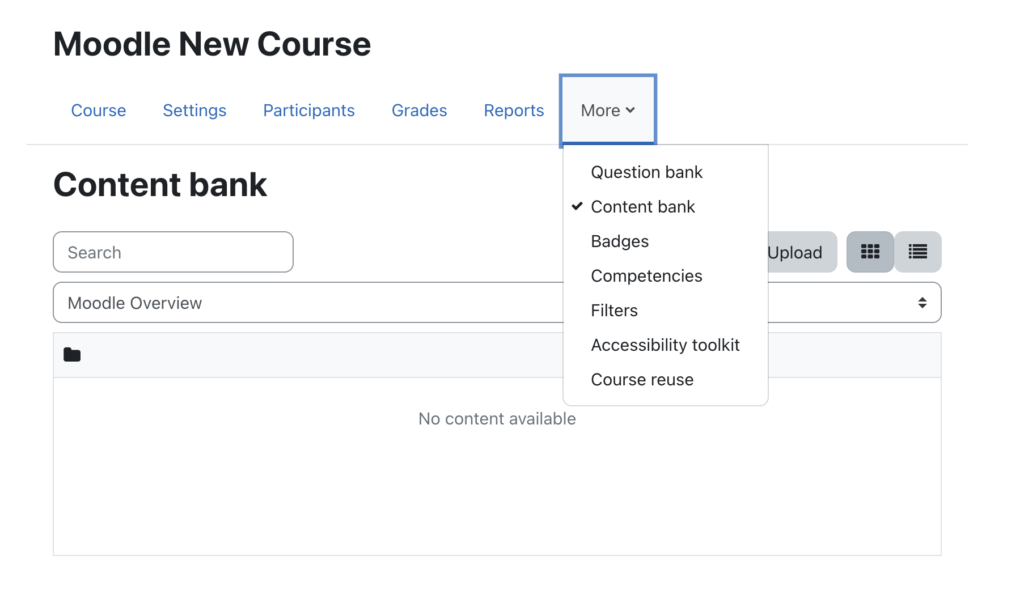Open Filters from the More menu
Screen dimensions: 1024x603
point(613,310)
